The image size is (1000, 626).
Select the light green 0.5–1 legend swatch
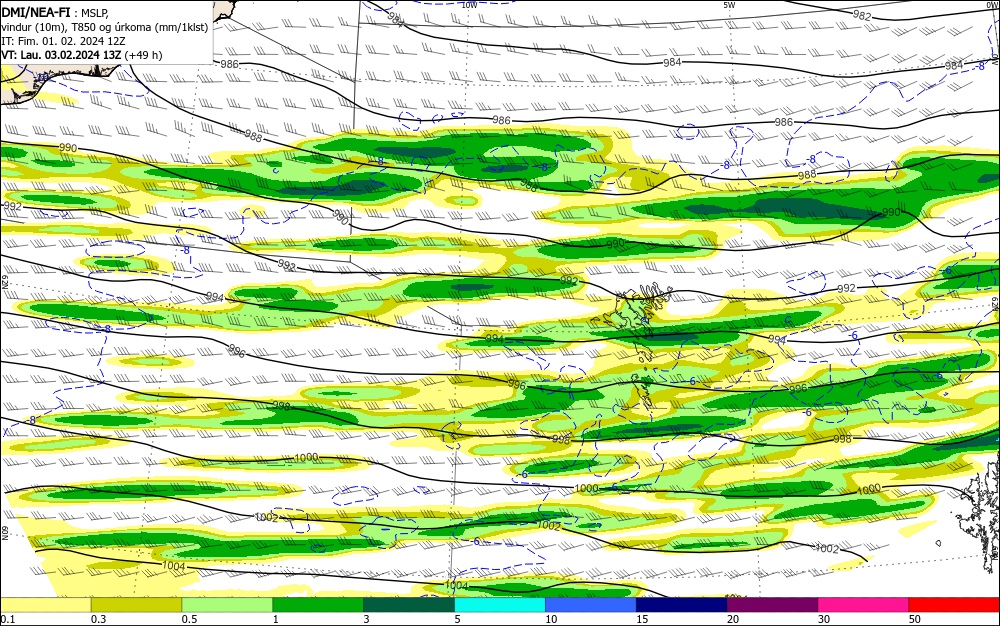pyautogui.click(x=227, y=605)
